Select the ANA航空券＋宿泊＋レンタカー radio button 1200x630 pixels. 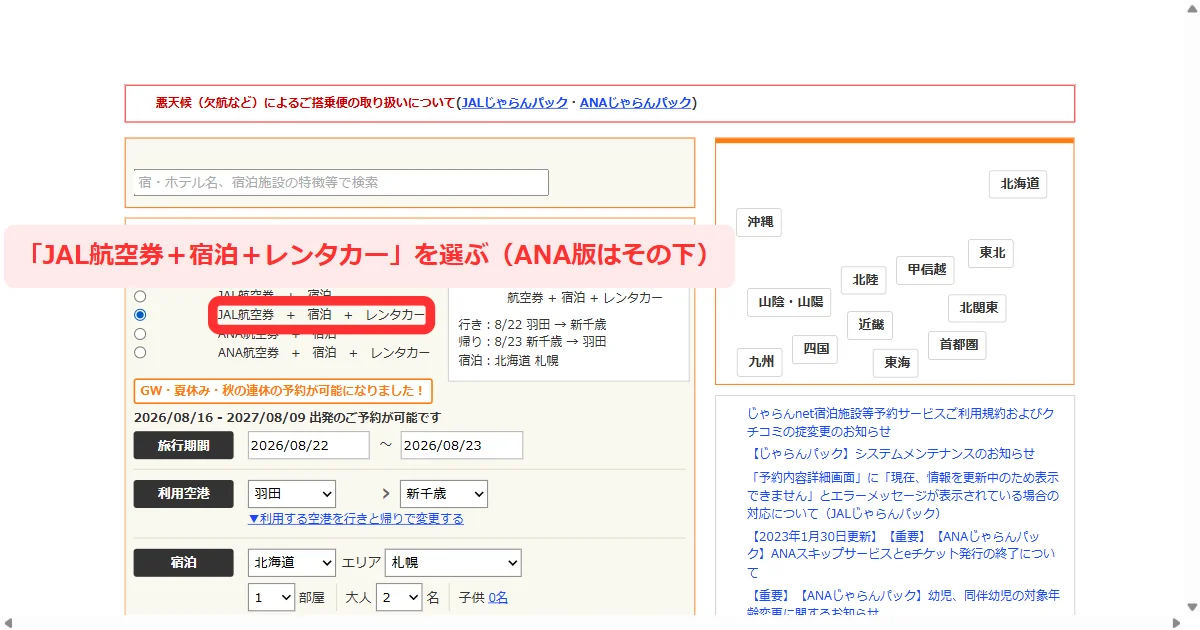(x=140, y=352)
